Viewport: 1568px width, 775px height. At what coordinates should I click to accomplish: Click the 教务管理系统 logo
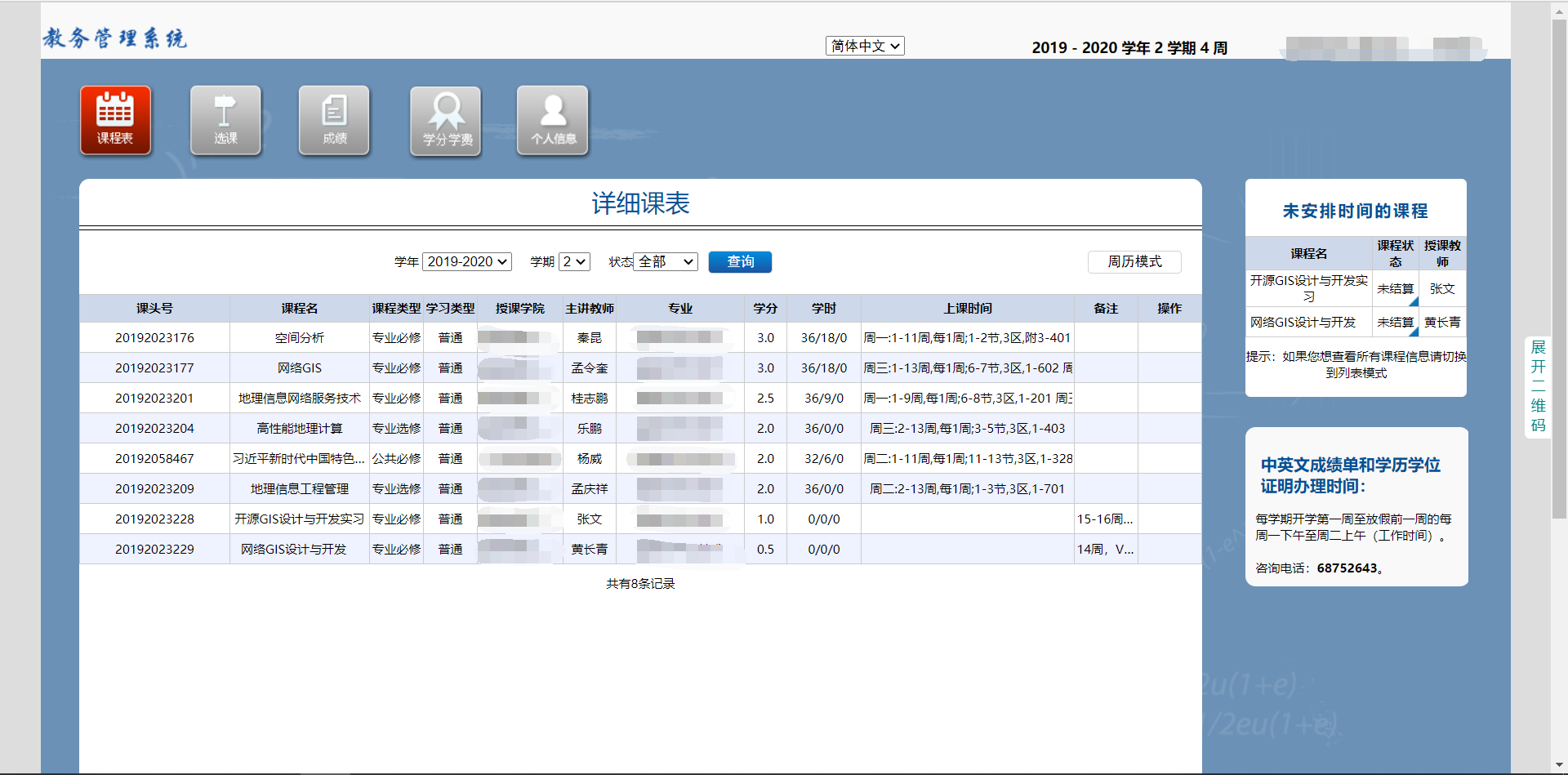pyautogui.click(x=114, y=38)
